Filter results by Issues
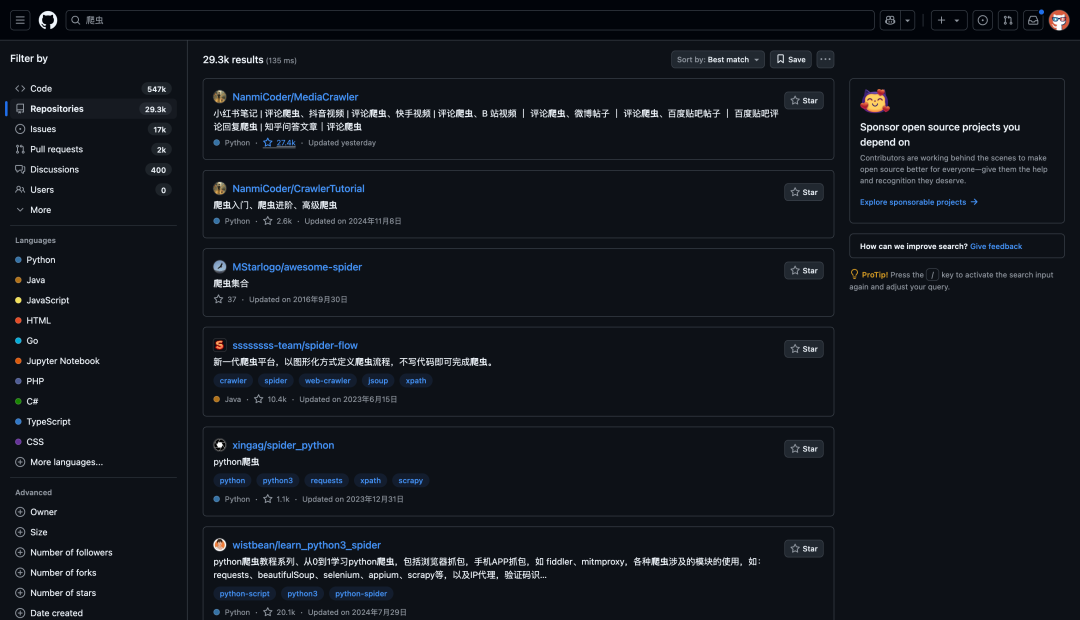The height and width of the screenshot is (620, 1080). coord(93,129)
